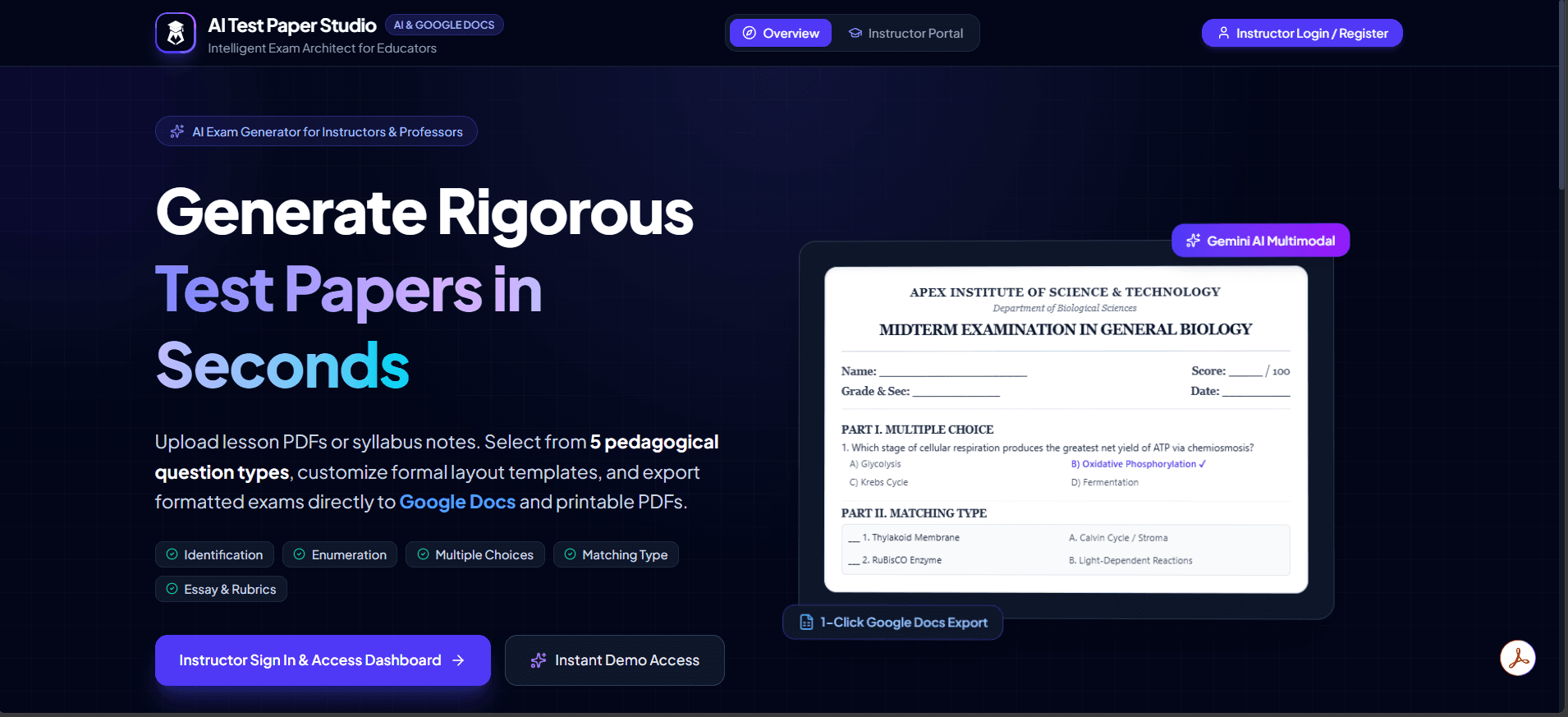1568x717 pixels.
Task: Click the floating red PDF icon button
Action: click(1518, 658)
